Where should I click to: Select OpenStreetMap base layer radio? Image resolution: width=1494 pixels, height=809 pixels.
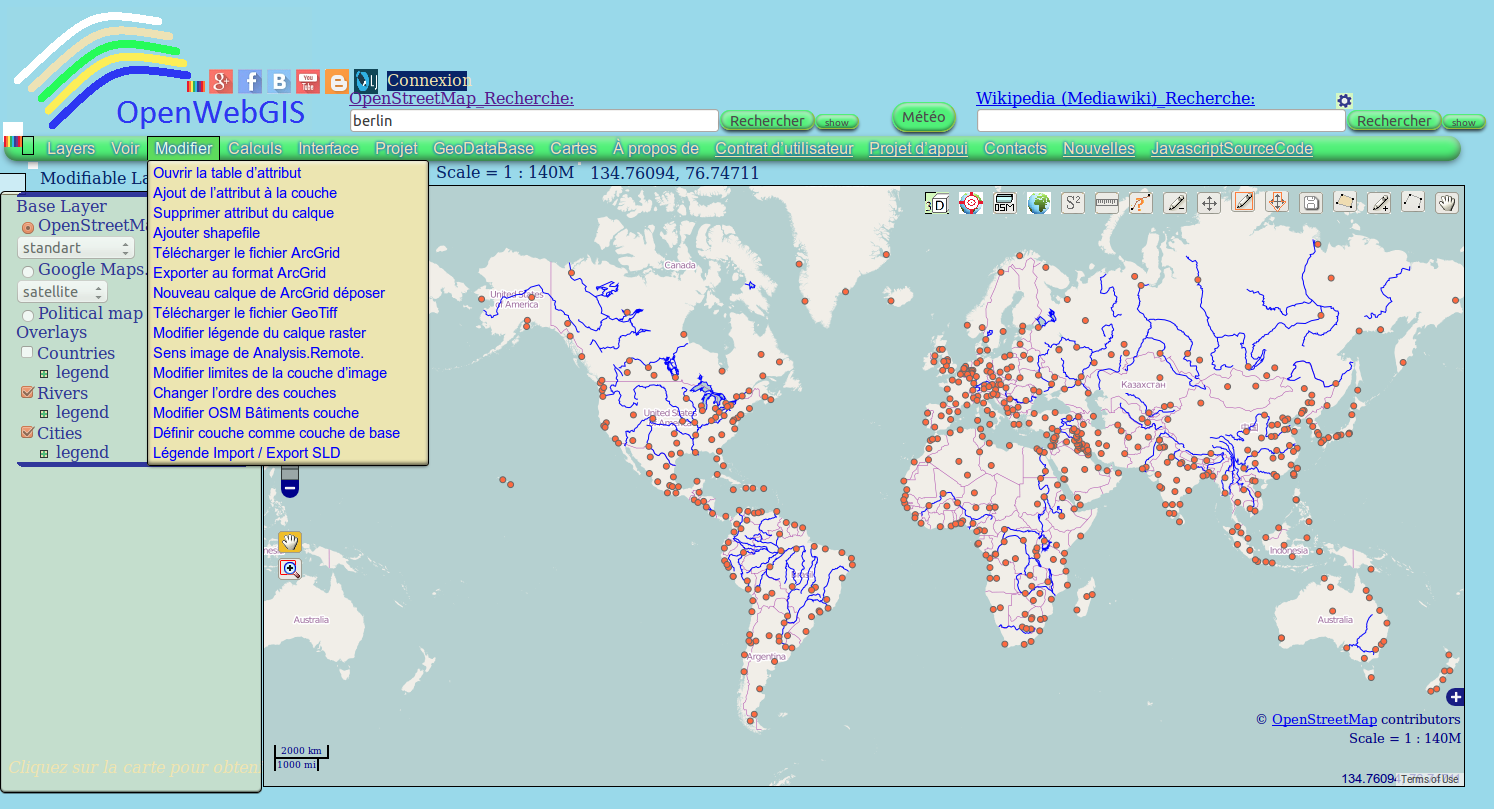[x=28, y=228]
